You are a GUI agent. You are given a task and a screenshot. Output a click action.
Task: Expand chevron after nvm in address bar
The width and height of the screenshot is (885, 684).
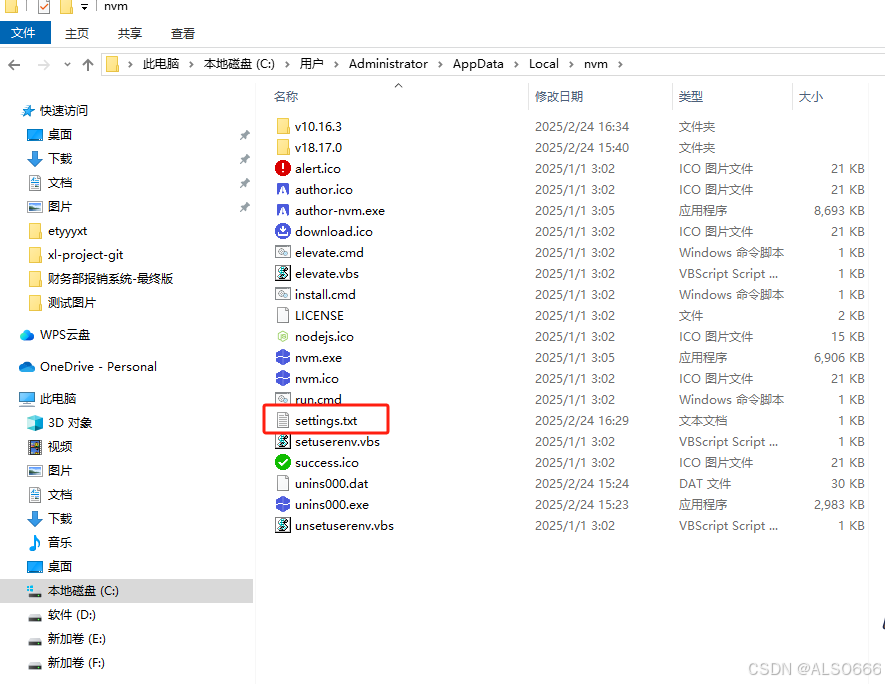click(x=620, y=64)
